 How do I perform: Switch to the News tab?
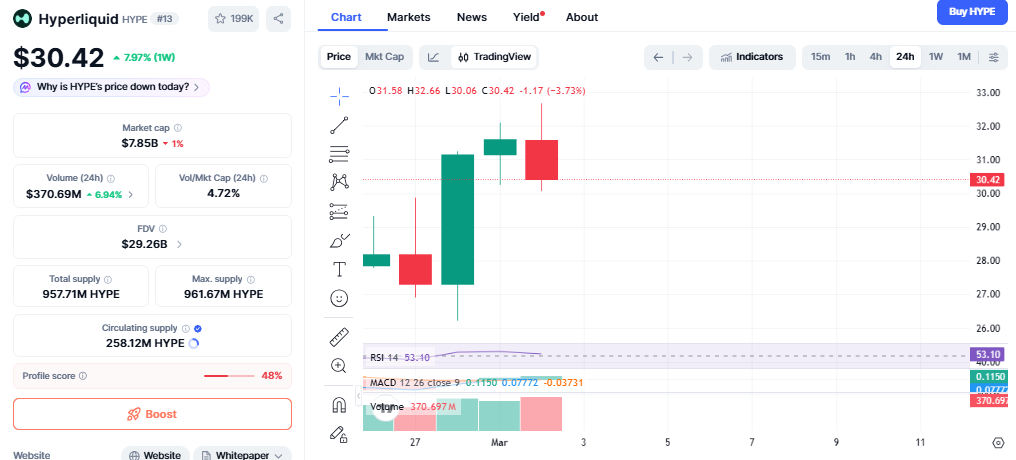472,17
